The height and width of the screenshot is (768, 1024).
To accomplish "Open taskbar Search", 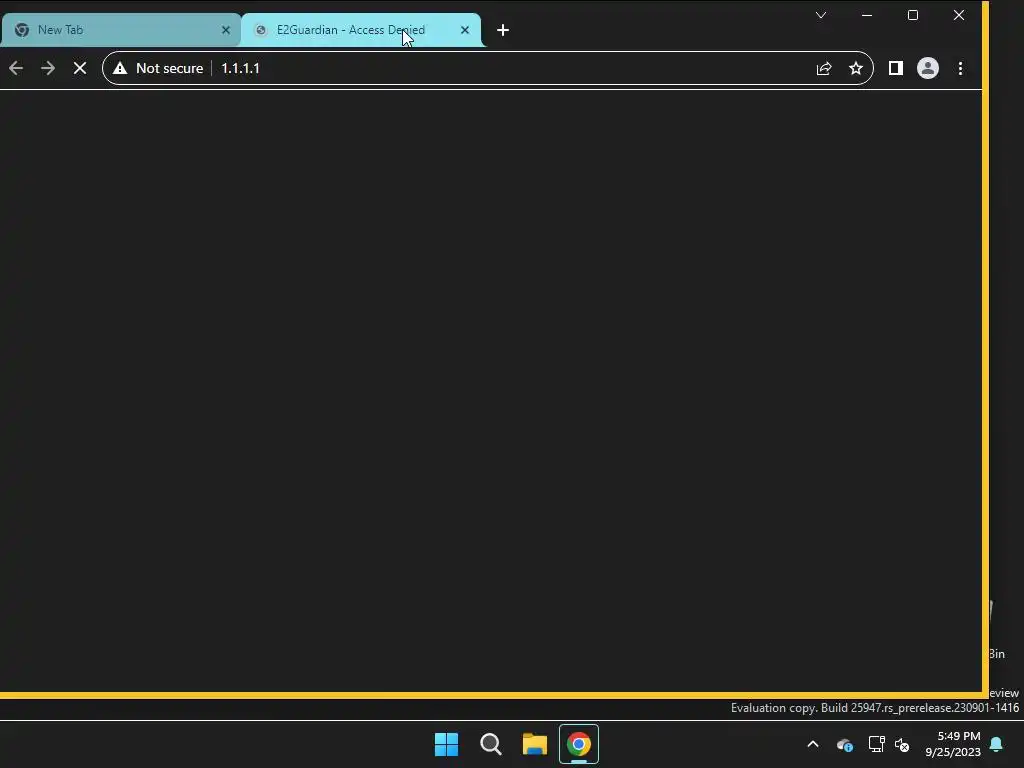I will pyautogui.click(x=491, y=744).
